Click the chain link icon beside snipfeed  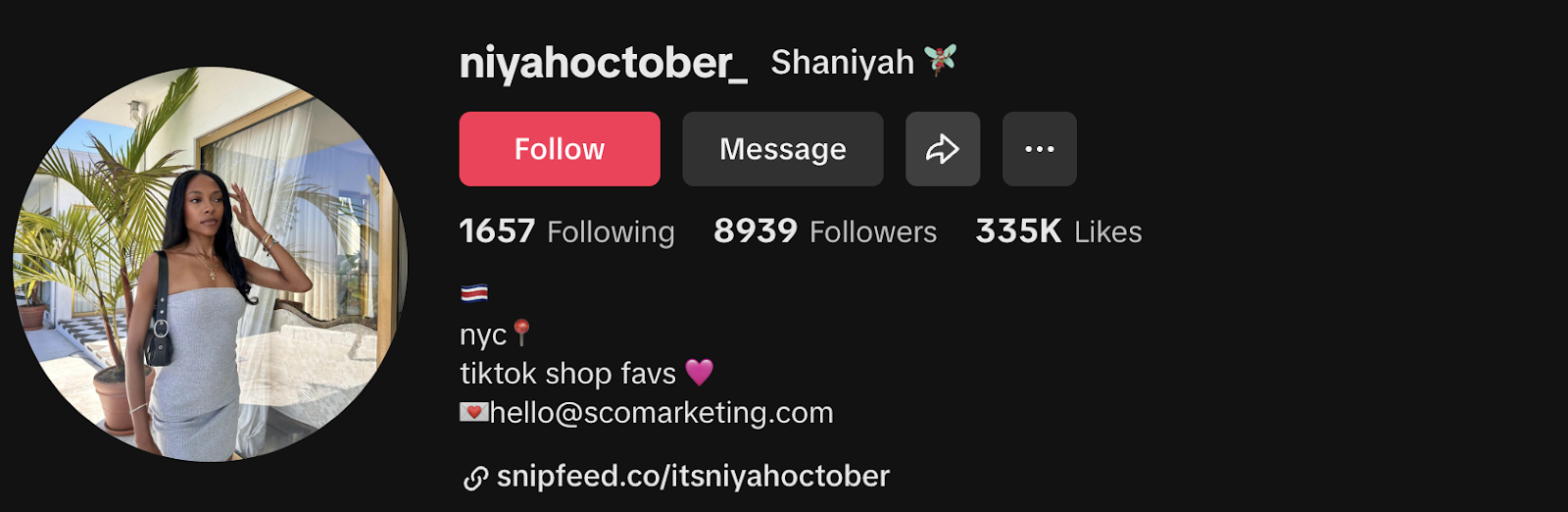[475, 478]
